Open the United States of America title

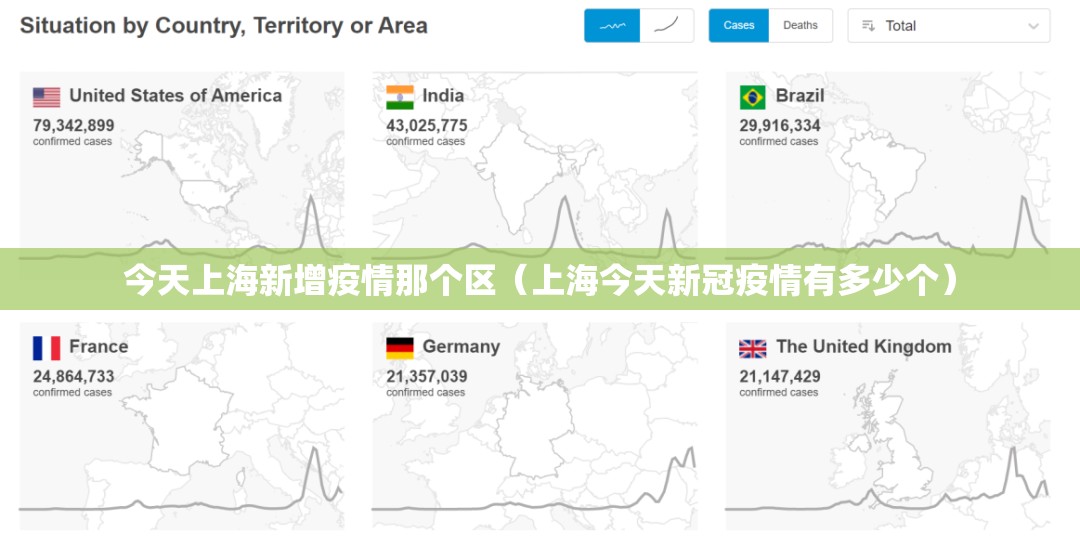(x=175, y=96)
